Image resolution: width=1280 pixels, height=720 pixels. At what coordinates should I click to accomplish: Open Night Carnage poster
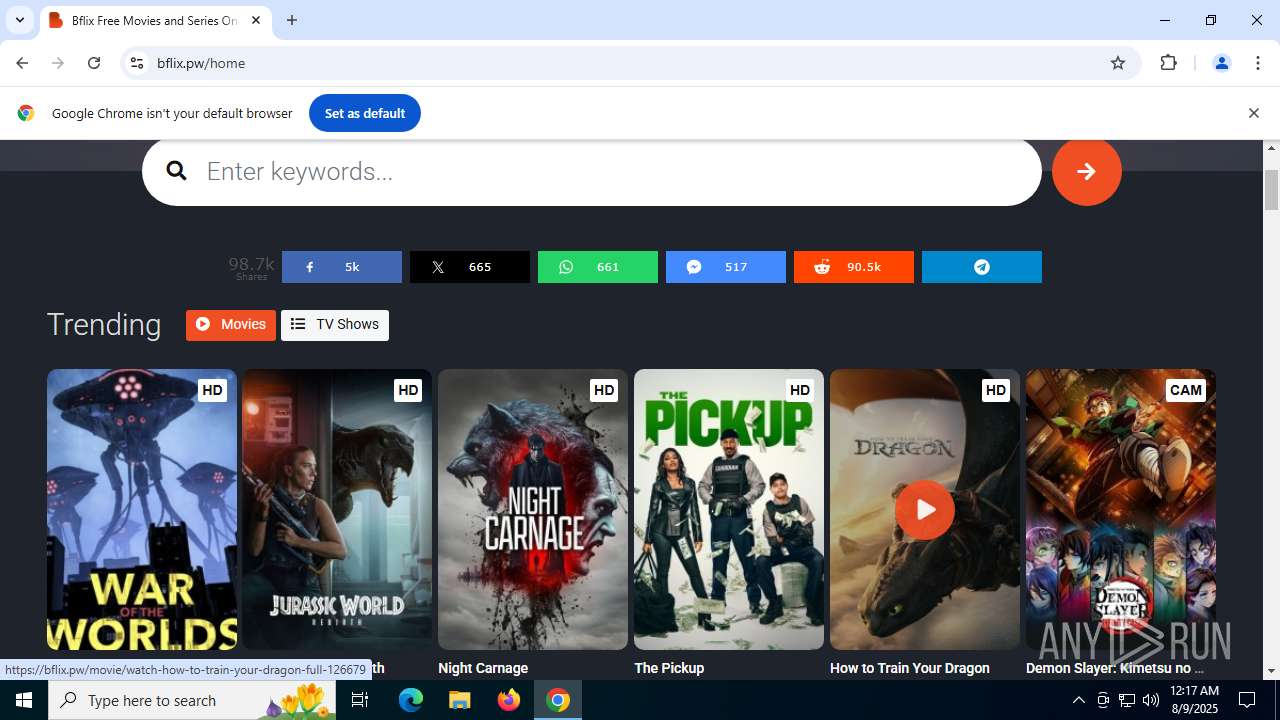533,510
